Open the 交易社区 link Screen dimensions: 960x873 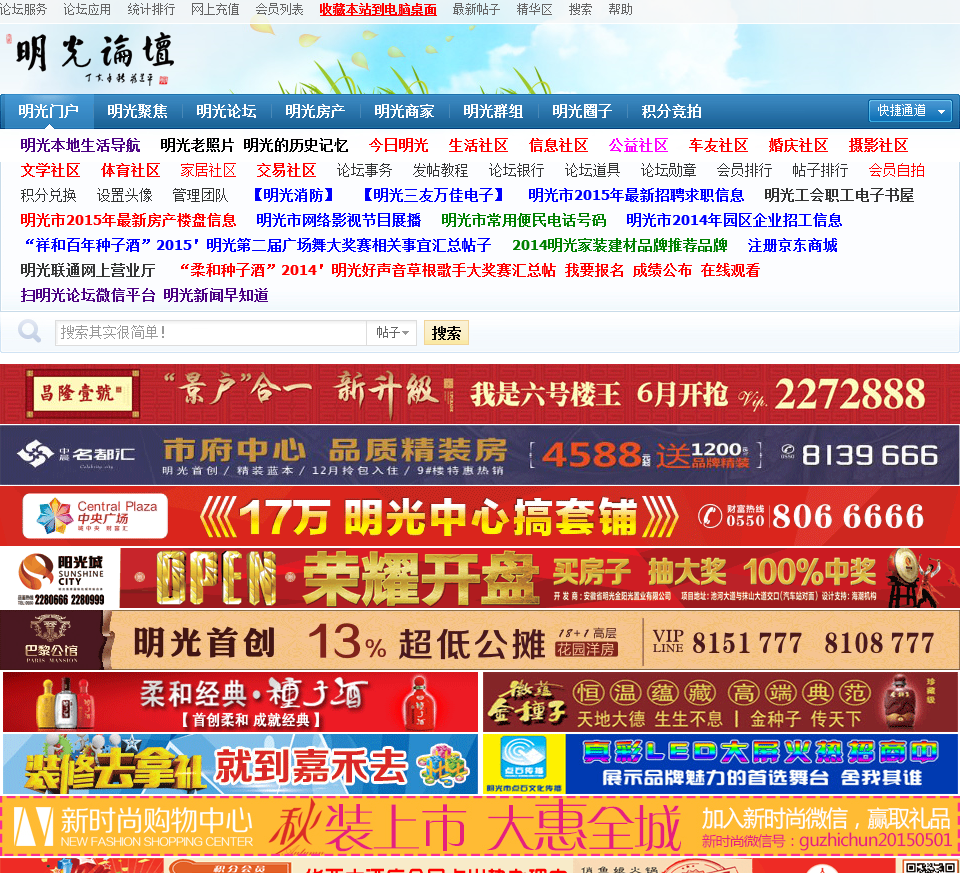tap(286, 170)
